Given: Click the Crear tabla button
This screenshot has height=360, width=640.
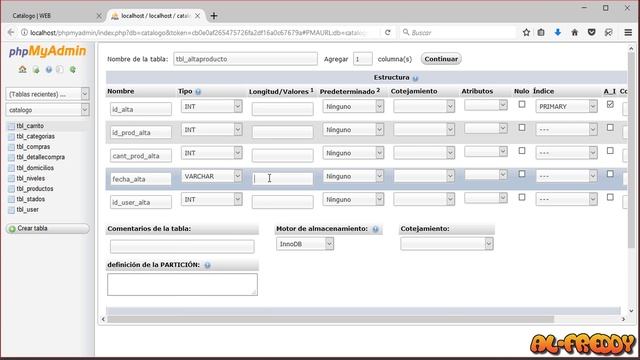Looking at the screenshot, I should 47,229.
